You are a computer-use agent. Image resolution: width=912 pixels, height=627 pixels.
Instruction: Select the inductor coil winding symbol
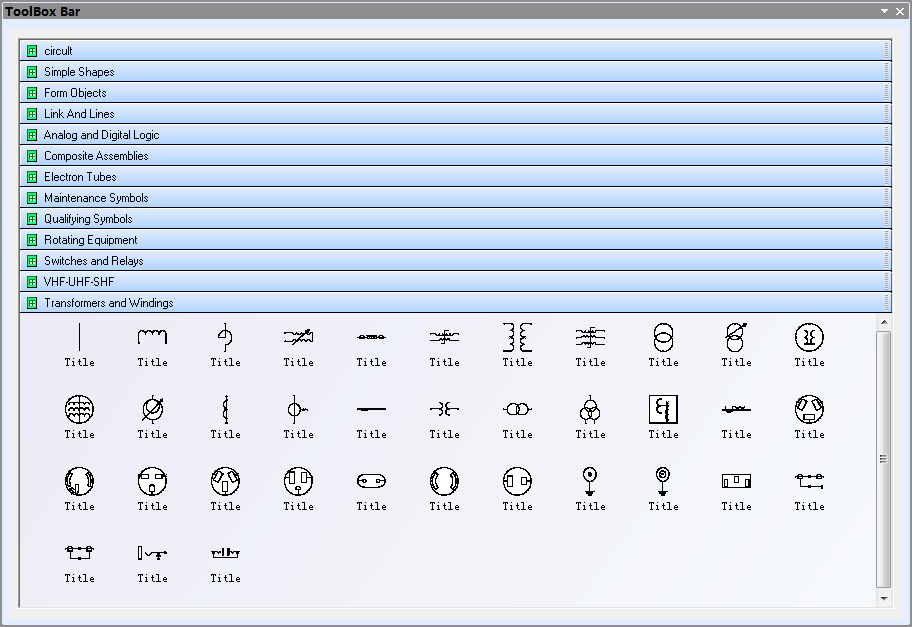click(152, 338)
